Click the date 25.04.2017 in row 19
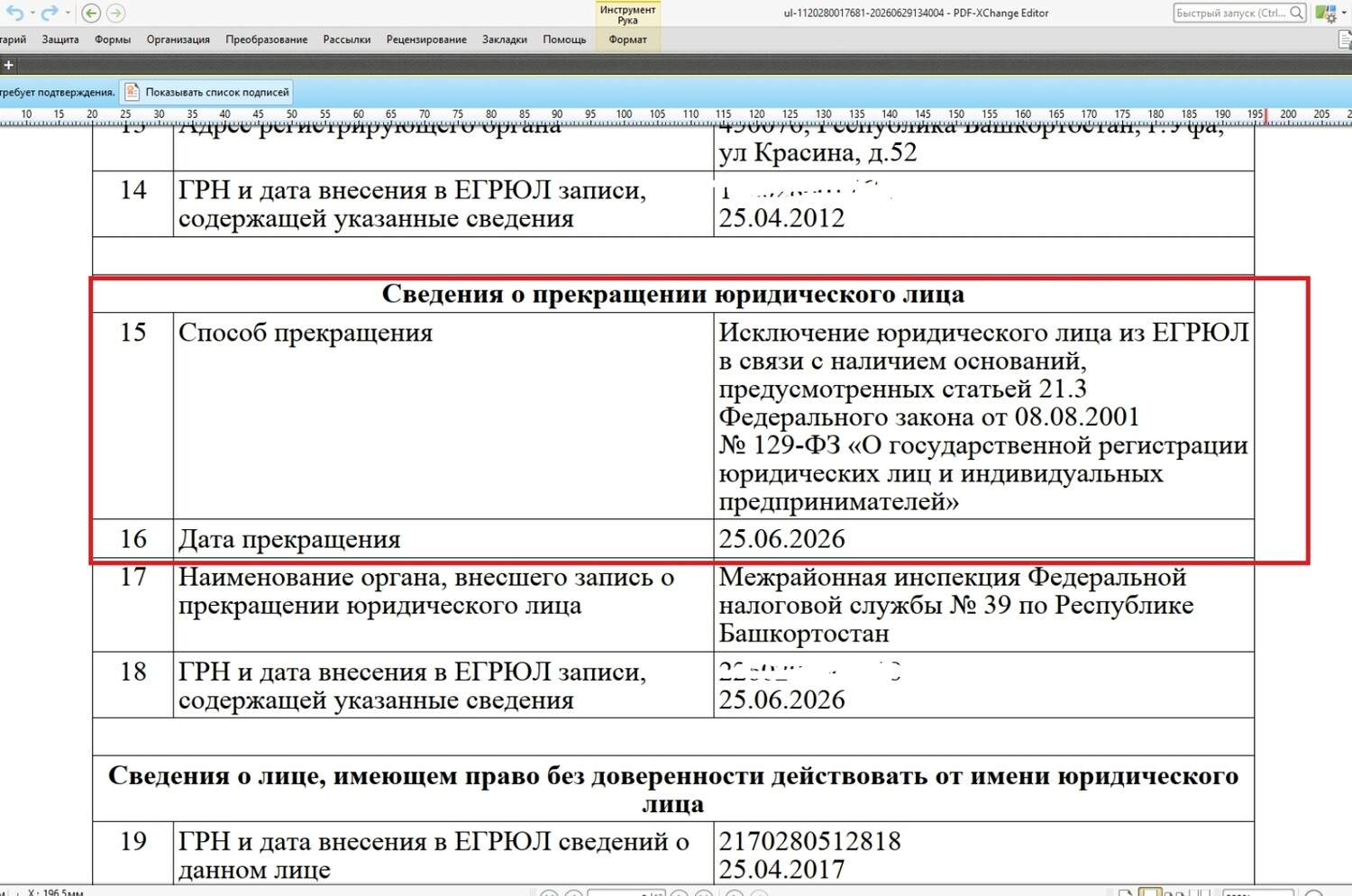The height and width of the screenshot is (896, 1352). [x=781, y=870]
